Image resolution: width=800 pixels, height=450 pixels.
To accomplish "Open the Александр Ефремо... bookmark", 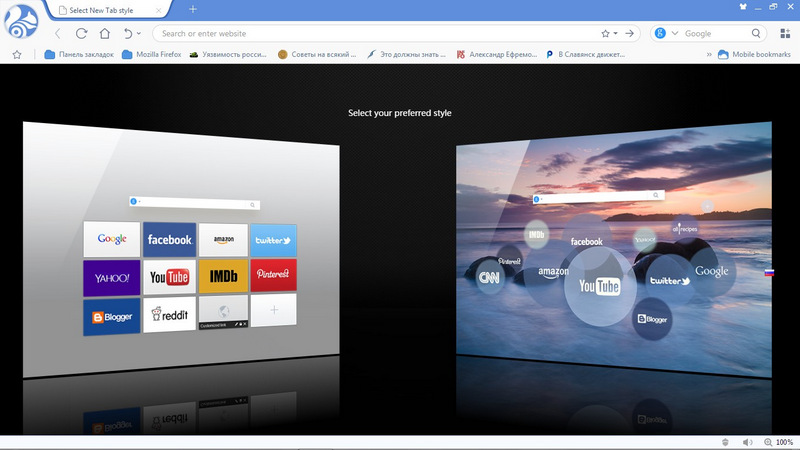I will point(496,55).
